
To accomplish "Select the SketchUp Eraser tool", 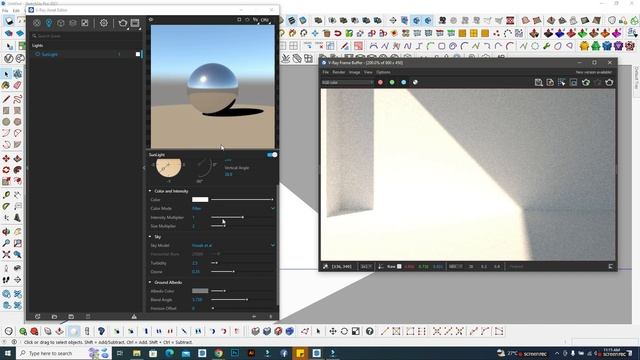I will [x=18, y=85].
